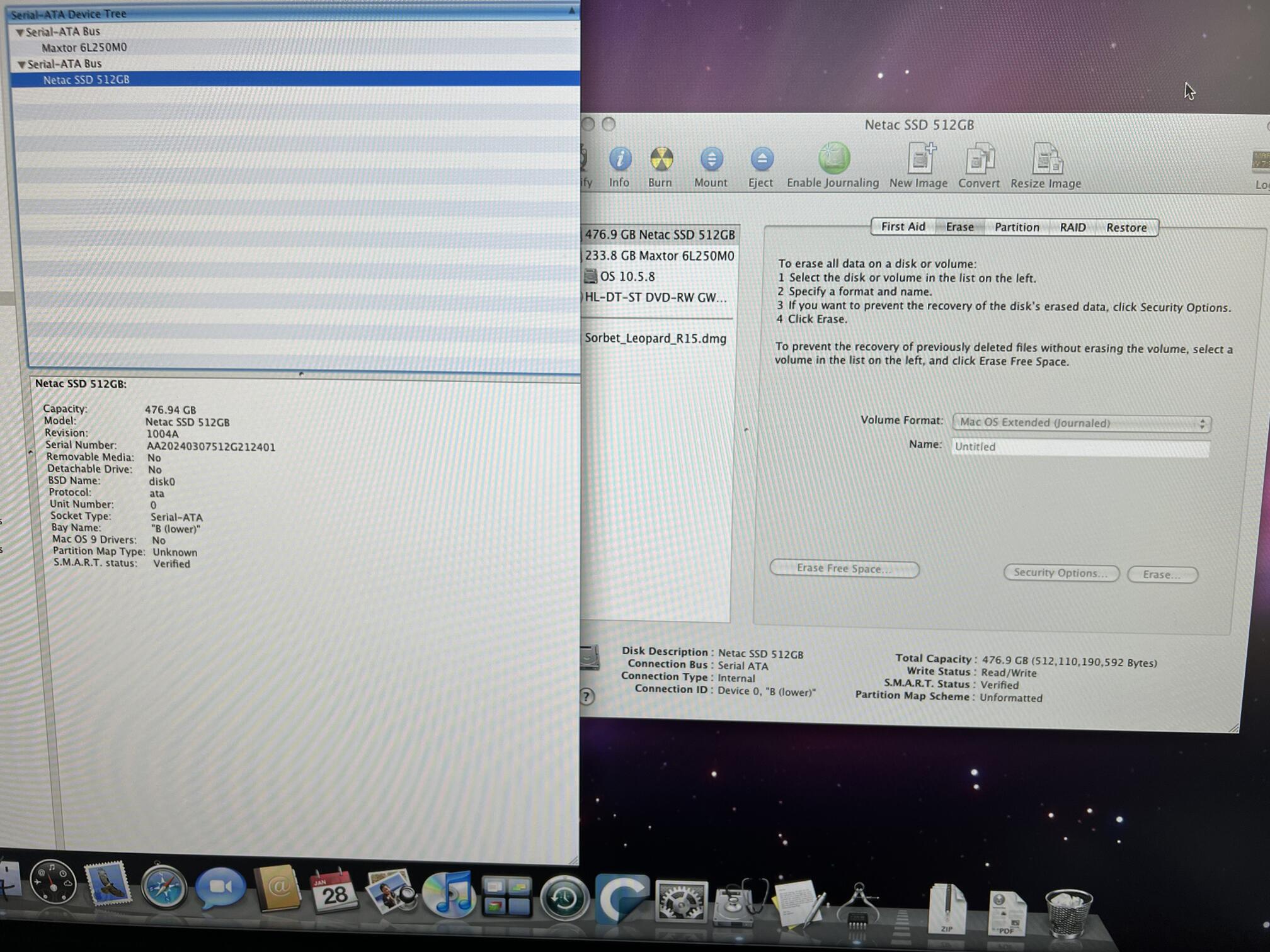Click the Capacity value 476.94 GB
Screen dimensions: 1270x952
point(170,410)
